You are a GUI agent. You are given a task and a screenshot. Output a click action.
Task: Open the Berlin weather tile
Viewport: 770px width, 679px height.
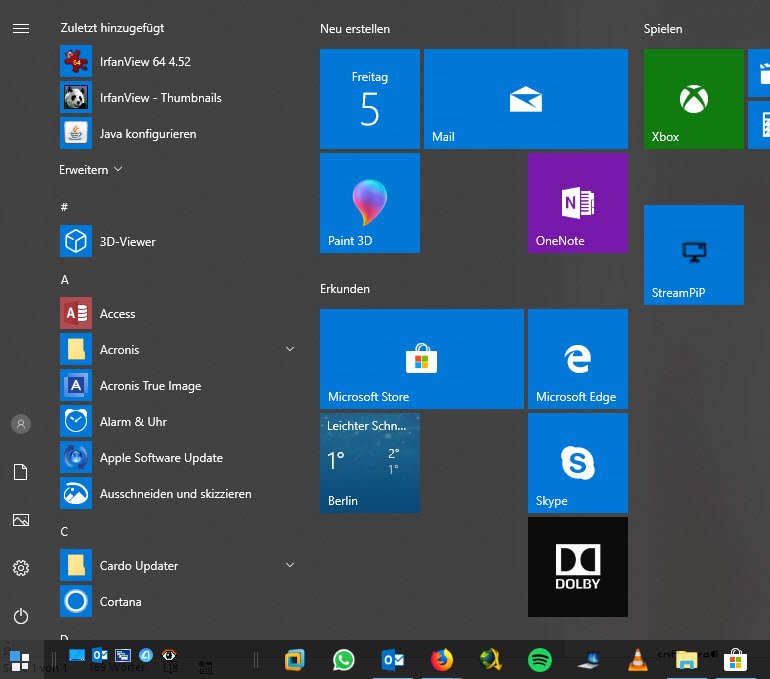point(369,463)
